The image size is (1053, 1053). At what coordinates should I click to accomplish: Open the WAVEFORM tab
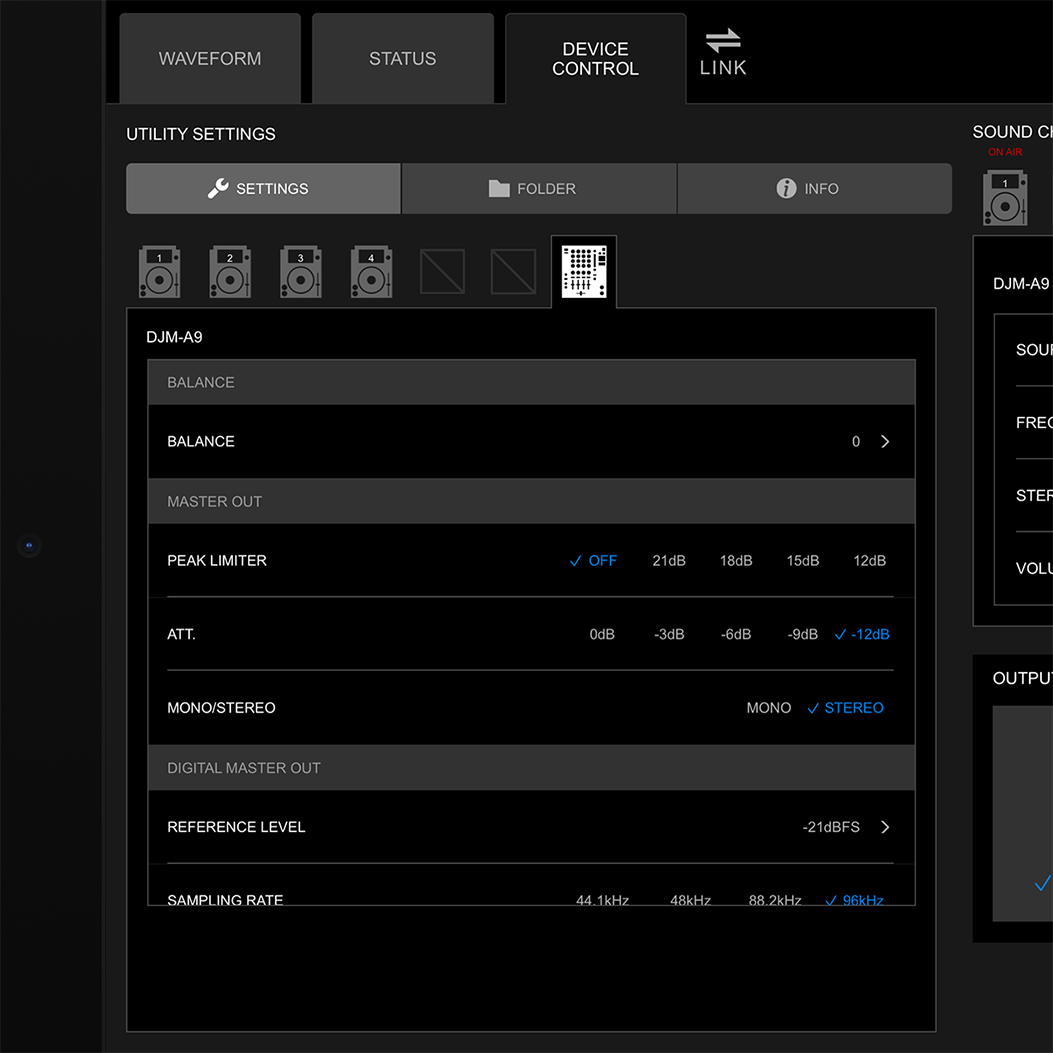[x=210, y=59]
